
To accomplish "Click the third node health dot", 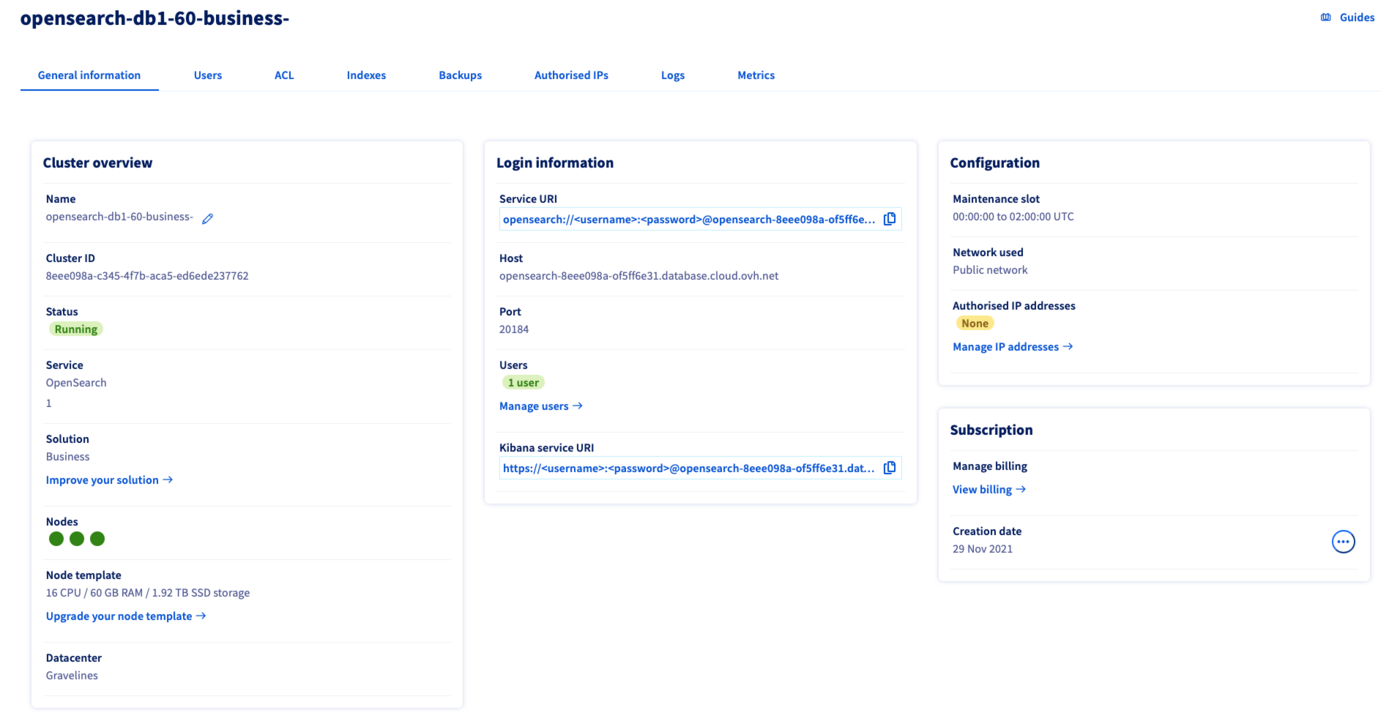I will (97, 538).
